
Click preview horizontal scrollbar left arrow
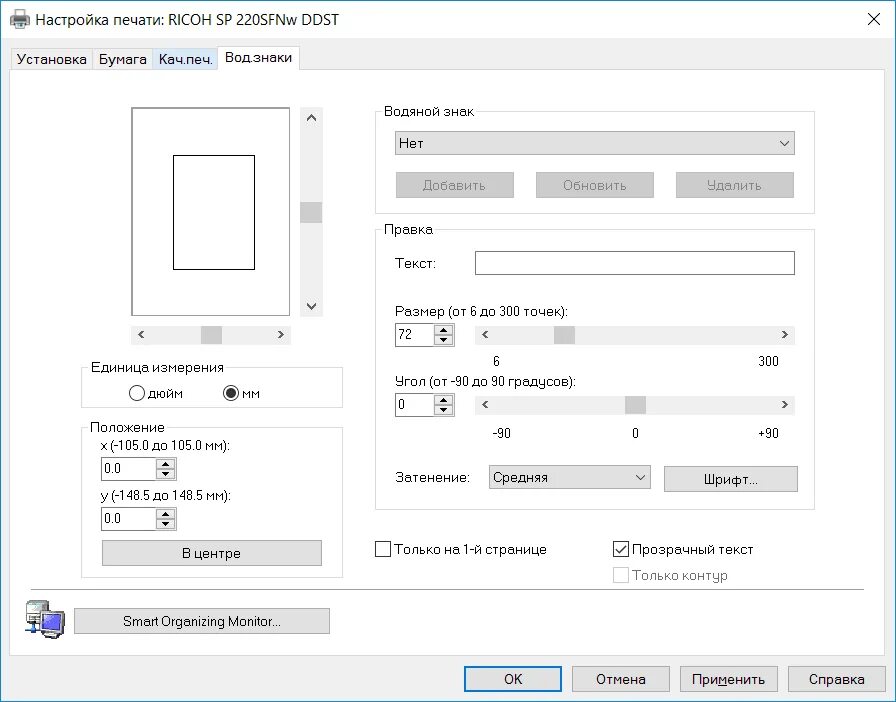pos(141,334)
